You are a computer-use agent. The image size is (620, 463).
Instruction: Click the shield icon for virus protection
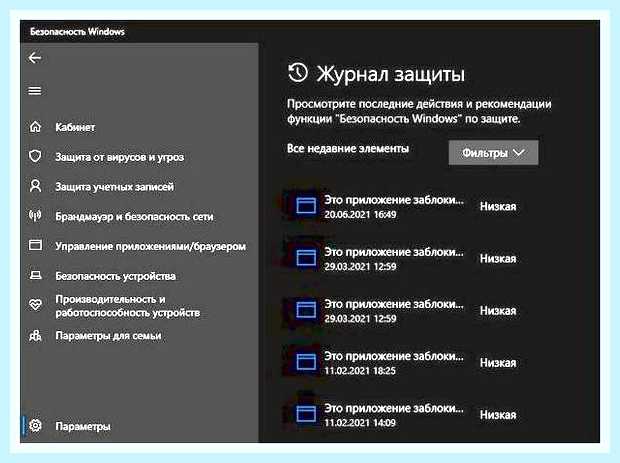point(35,156)
